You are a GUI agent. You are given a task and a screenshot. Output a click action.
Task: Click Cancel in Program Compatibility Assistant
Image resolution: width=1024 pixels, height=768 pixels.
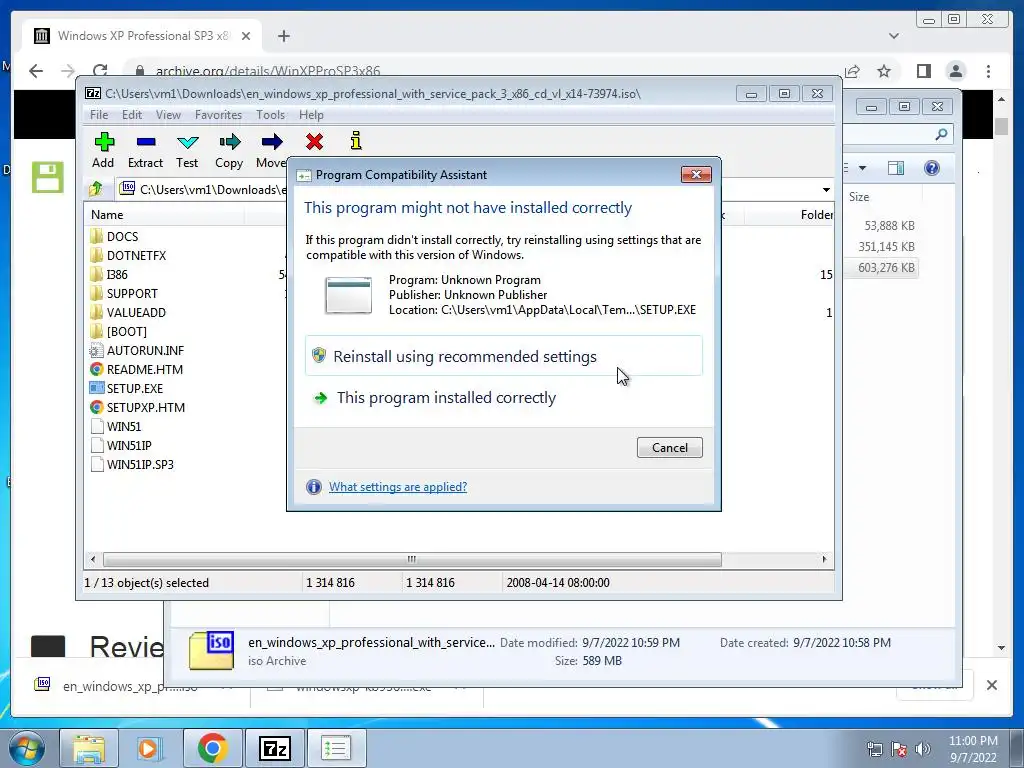669,447
